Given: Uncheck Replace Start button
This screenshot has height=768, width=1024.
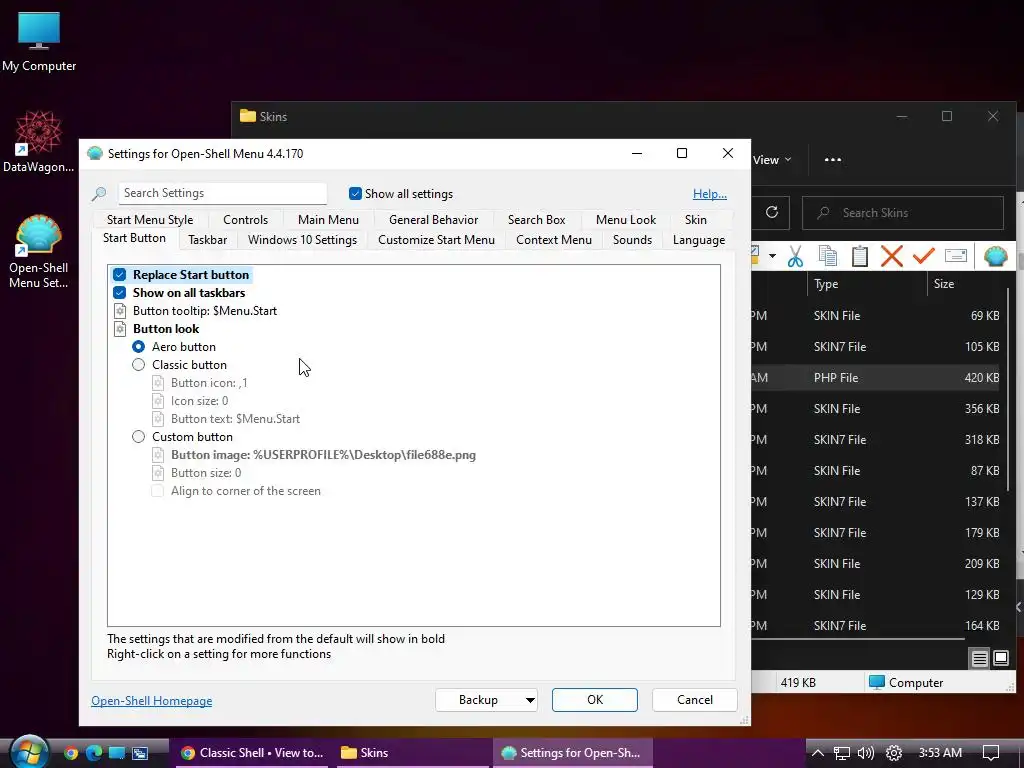Looking at the screenshot, I should point(120,275).
